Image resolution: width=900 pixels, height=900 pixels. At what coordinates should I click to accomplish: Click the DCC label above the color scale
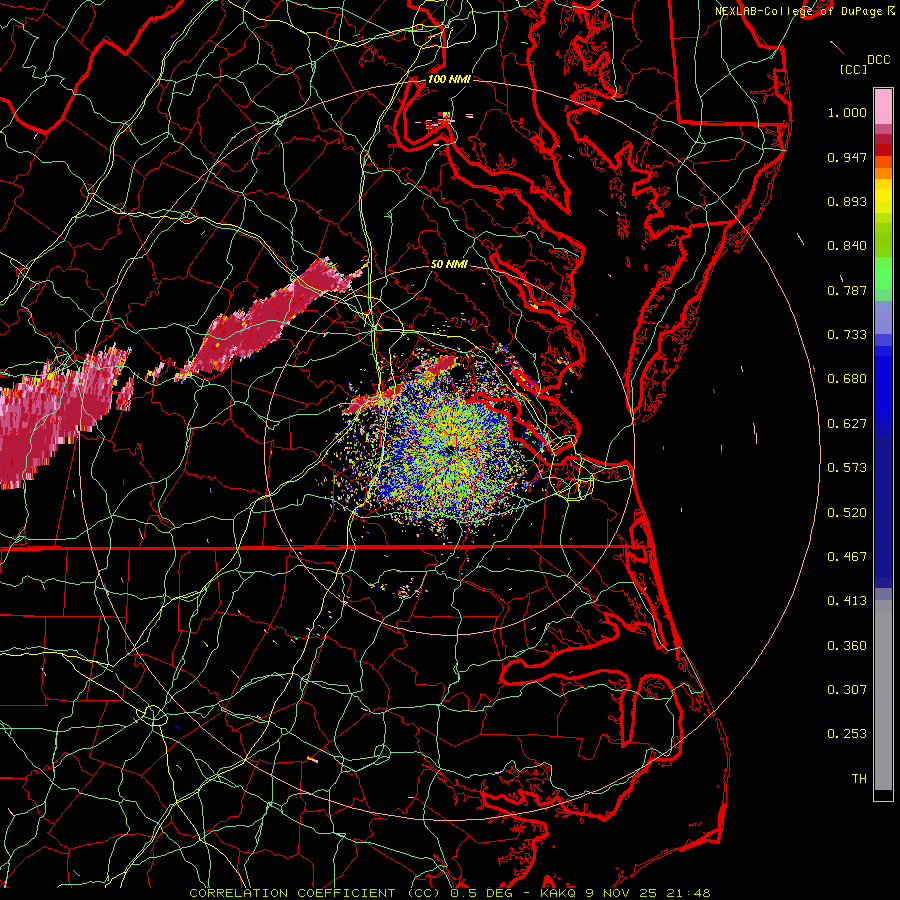click(879, 60)
